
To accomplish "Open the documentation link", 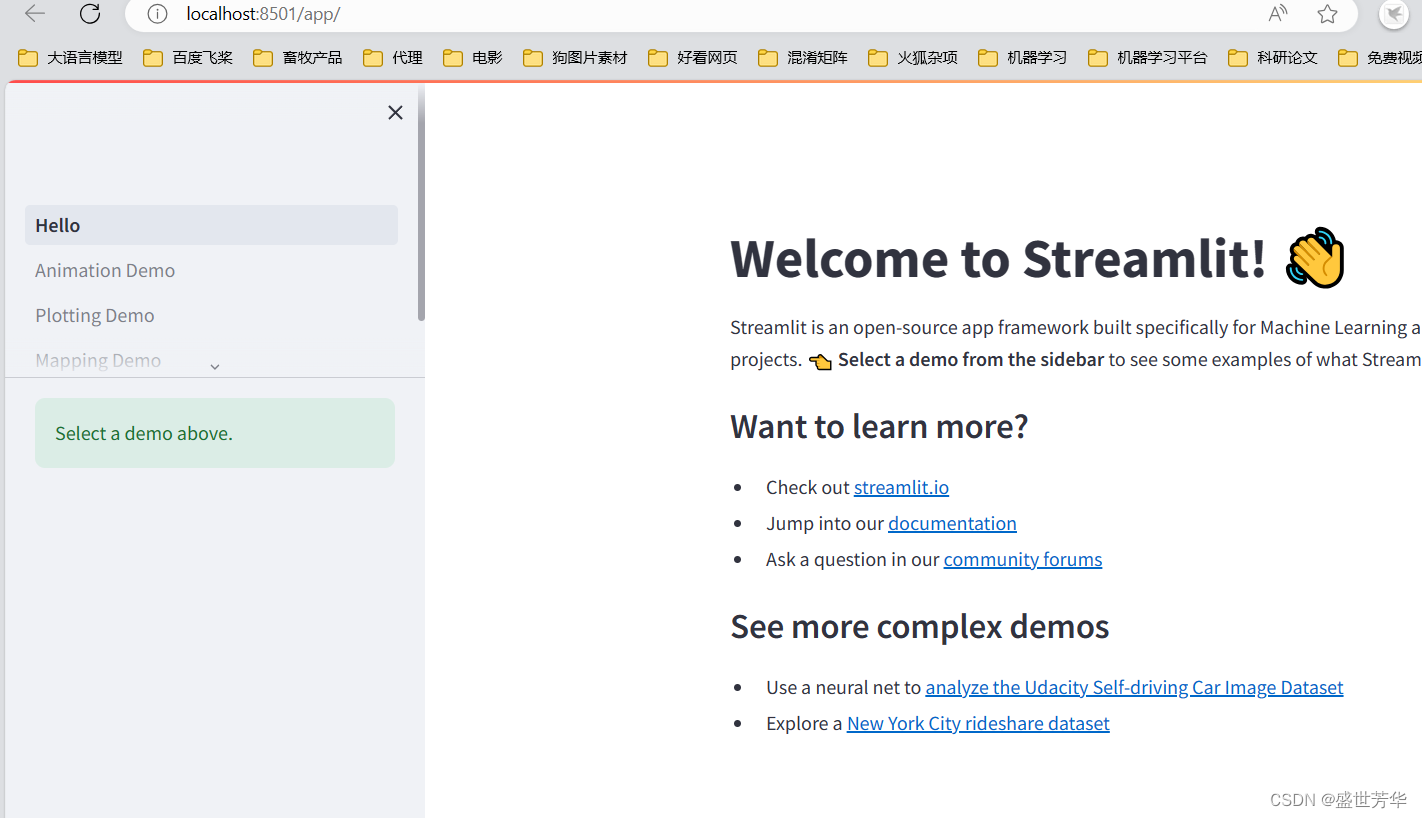I will [951, 523].
